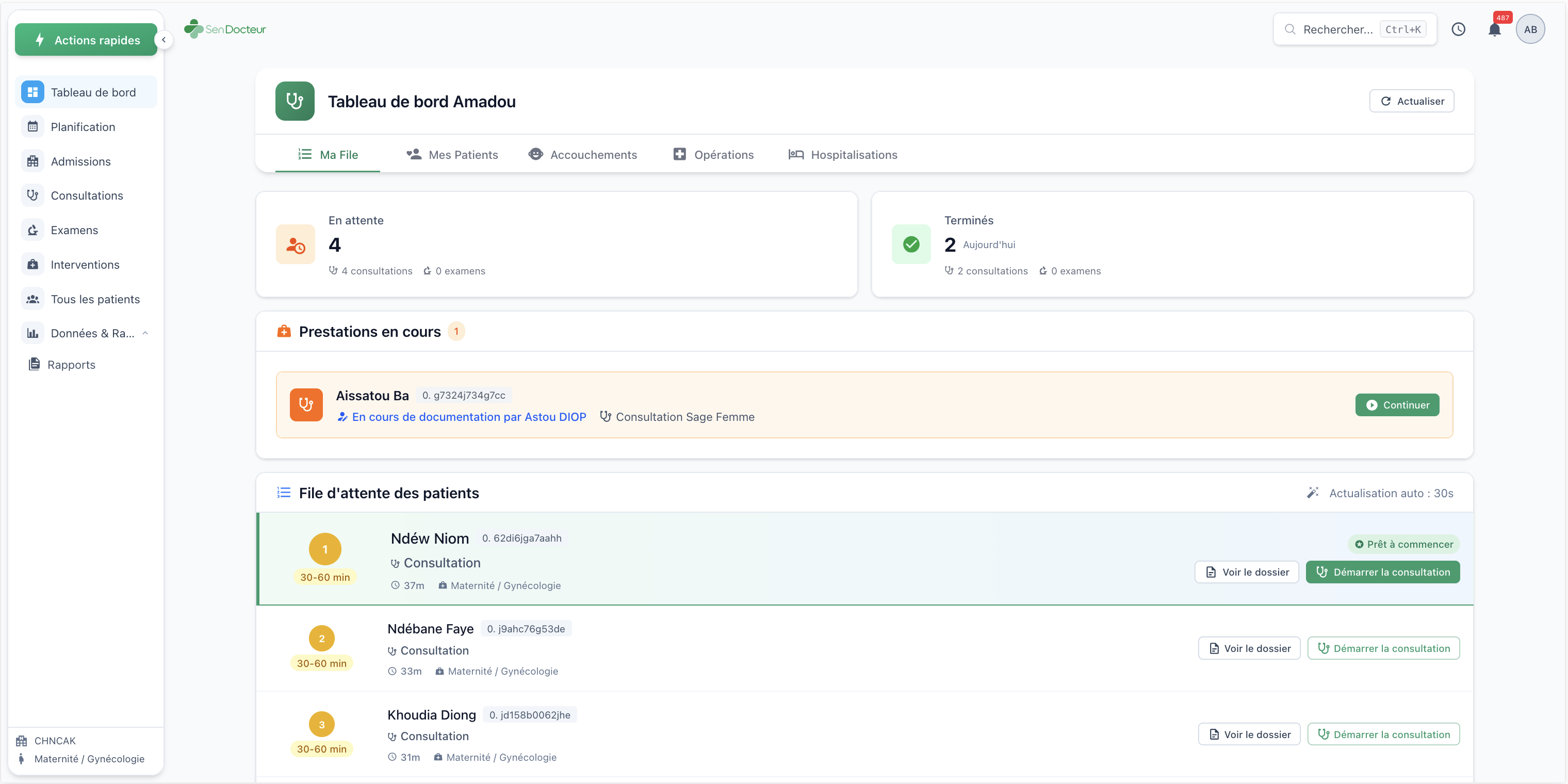
Task: Collapse the sidebar with the arrow
Action: point(163,40)
